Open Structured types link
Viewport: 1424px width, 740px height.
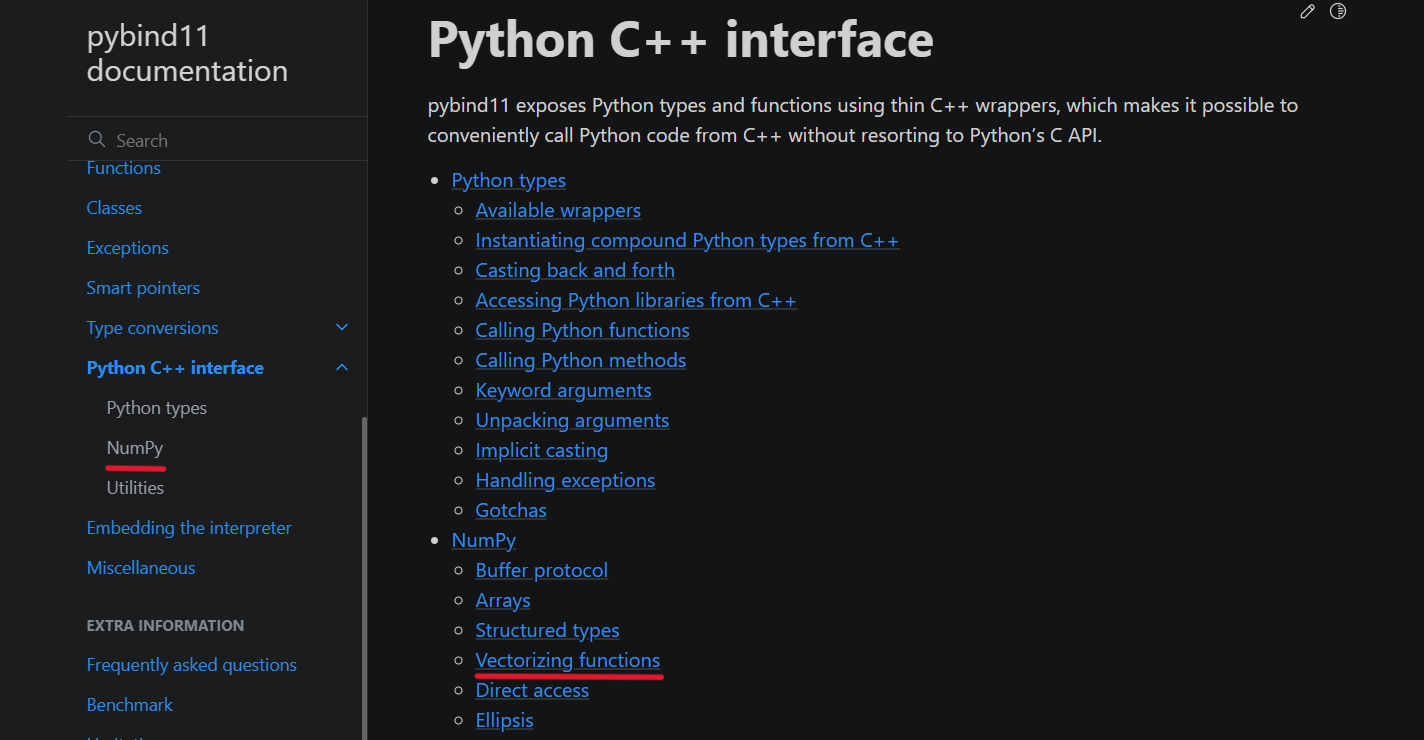click(547, 630)
